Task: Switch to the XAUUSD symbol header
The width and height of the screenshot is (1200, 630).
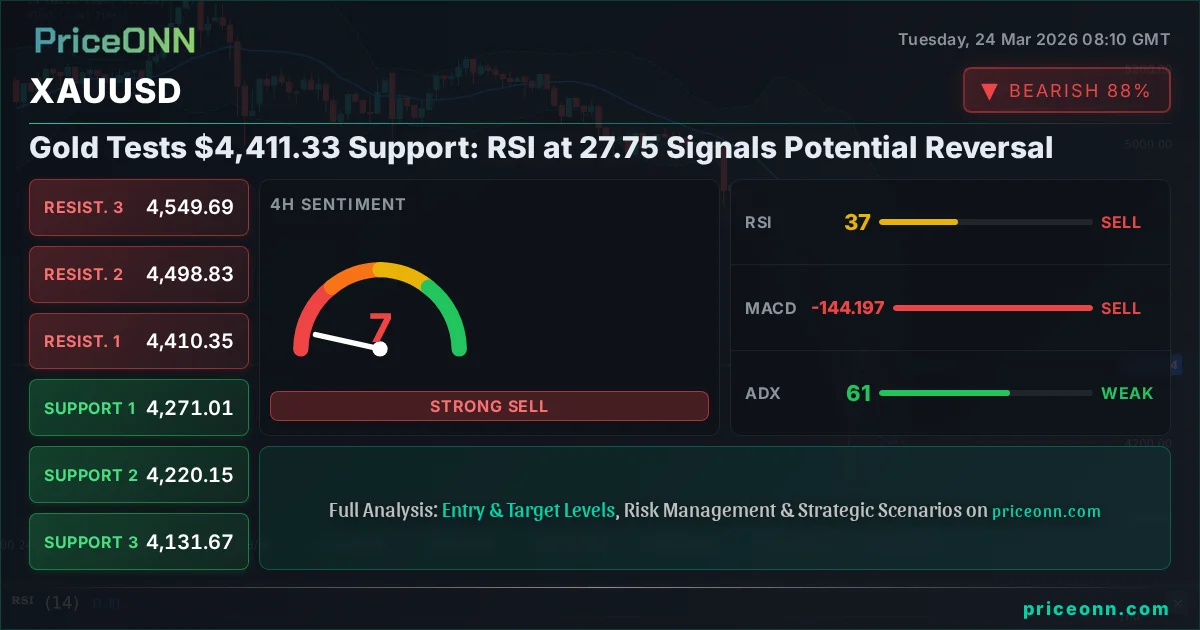Action: coord(105,91)
